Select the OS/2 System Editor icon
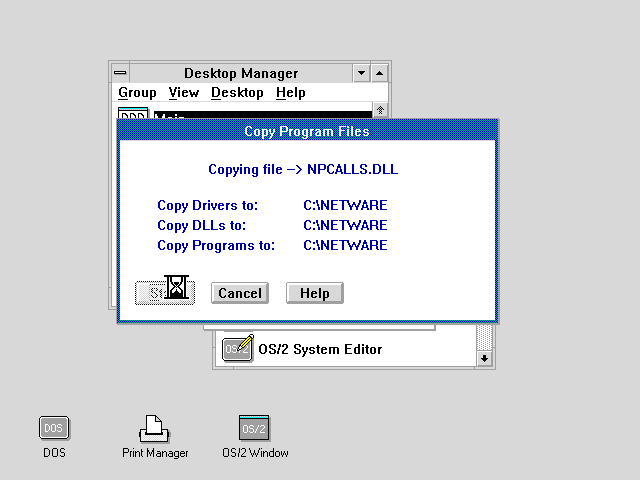The image size is (640, 480). pyautogui.click(x=238, y=348)
